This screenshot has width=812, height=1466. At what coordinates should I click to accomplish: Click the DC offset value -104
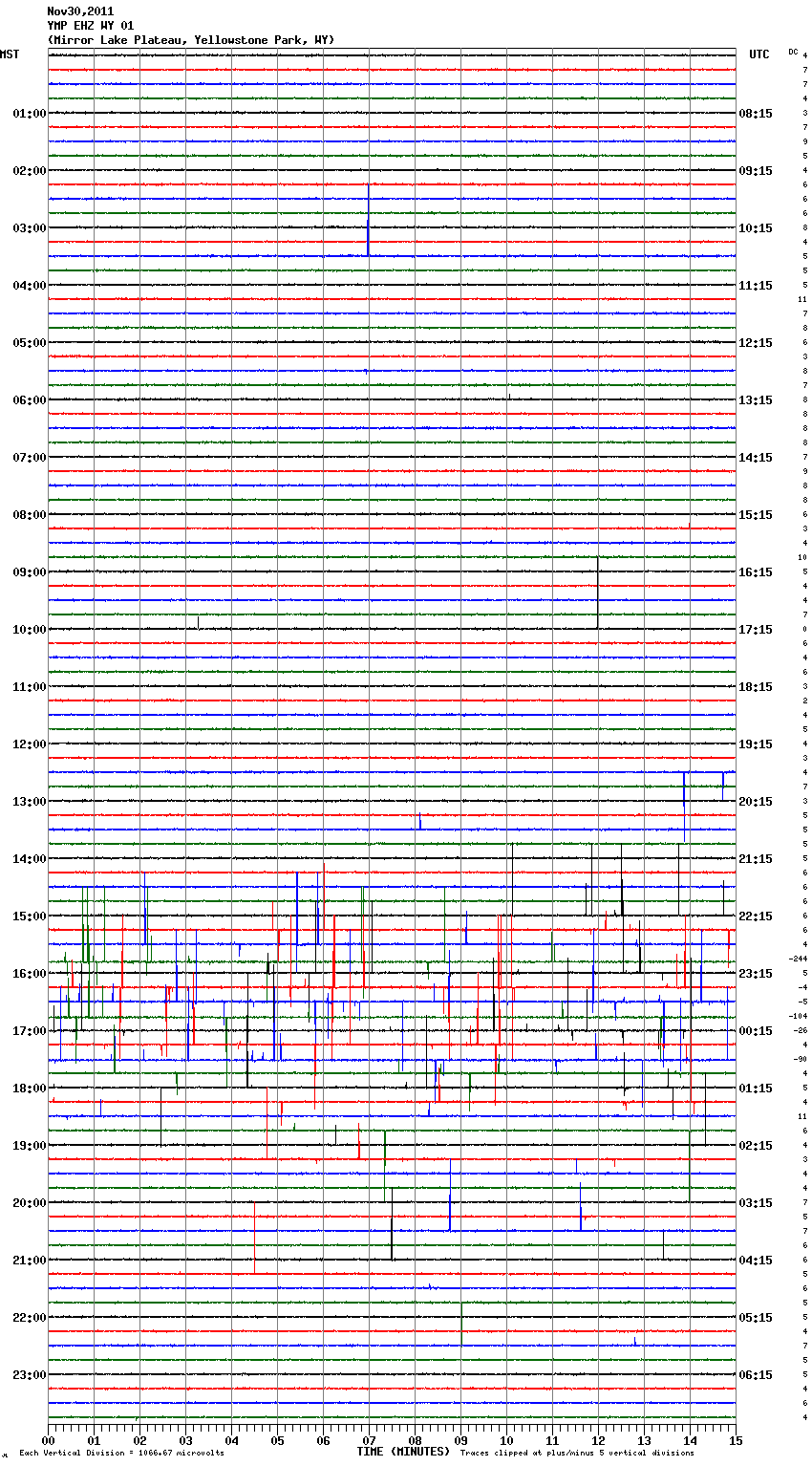pyautogui.click(x=799, y=1016)
